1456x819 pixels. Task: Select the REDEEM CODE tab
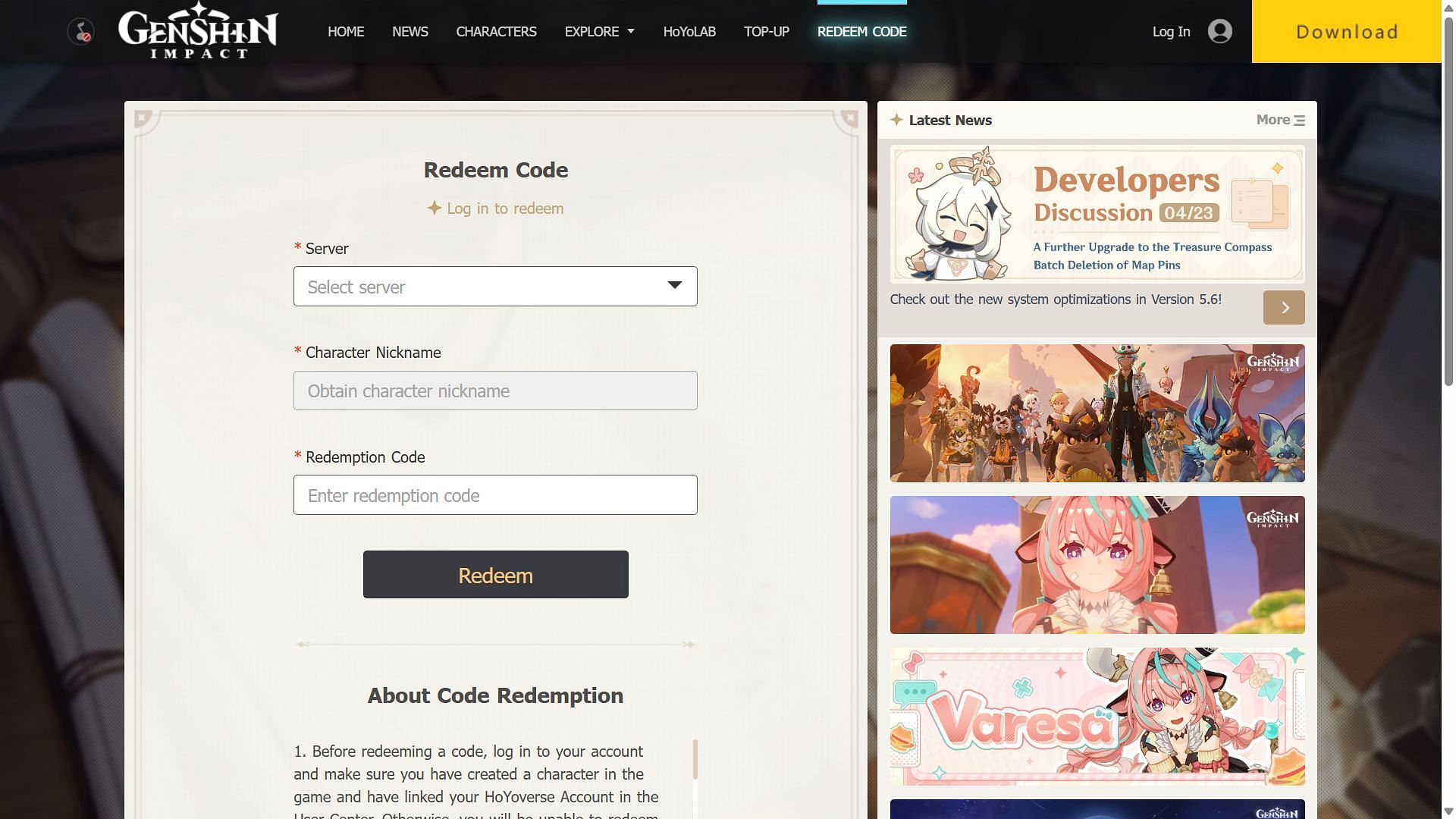pos(861,32)
